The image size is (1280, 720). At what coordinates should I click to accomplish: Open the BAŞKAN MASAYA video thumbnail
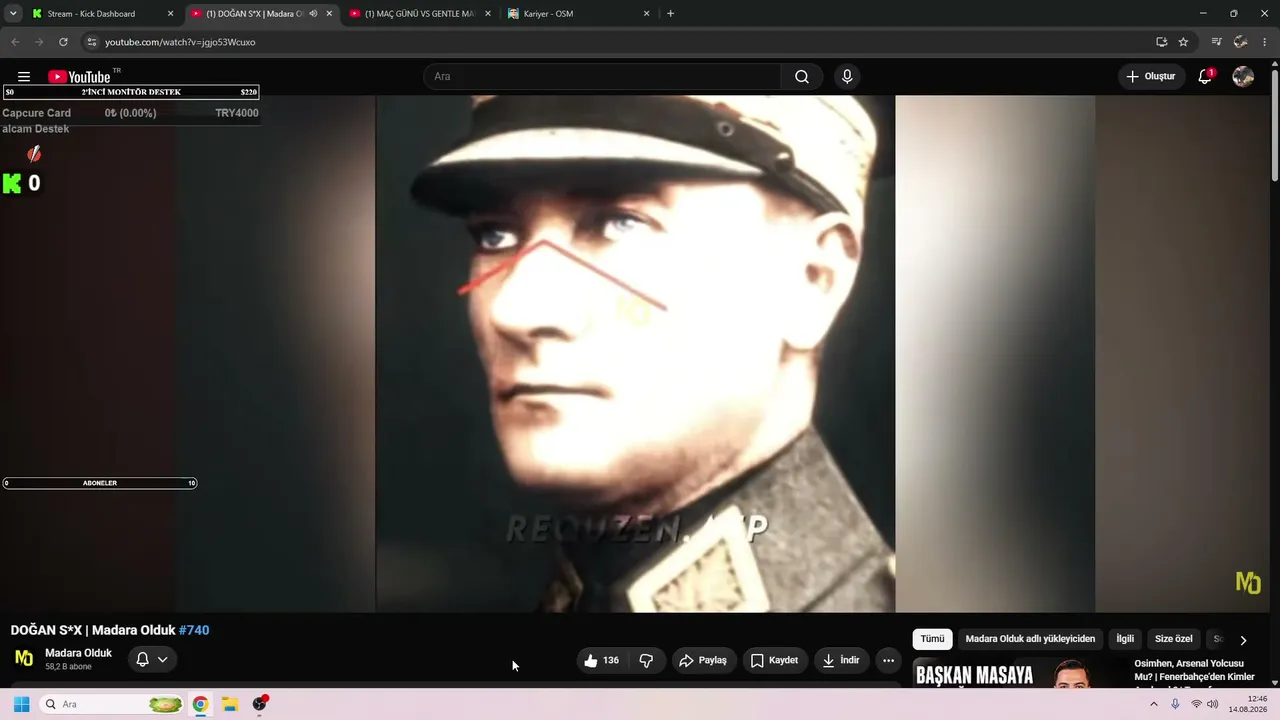1018,674
